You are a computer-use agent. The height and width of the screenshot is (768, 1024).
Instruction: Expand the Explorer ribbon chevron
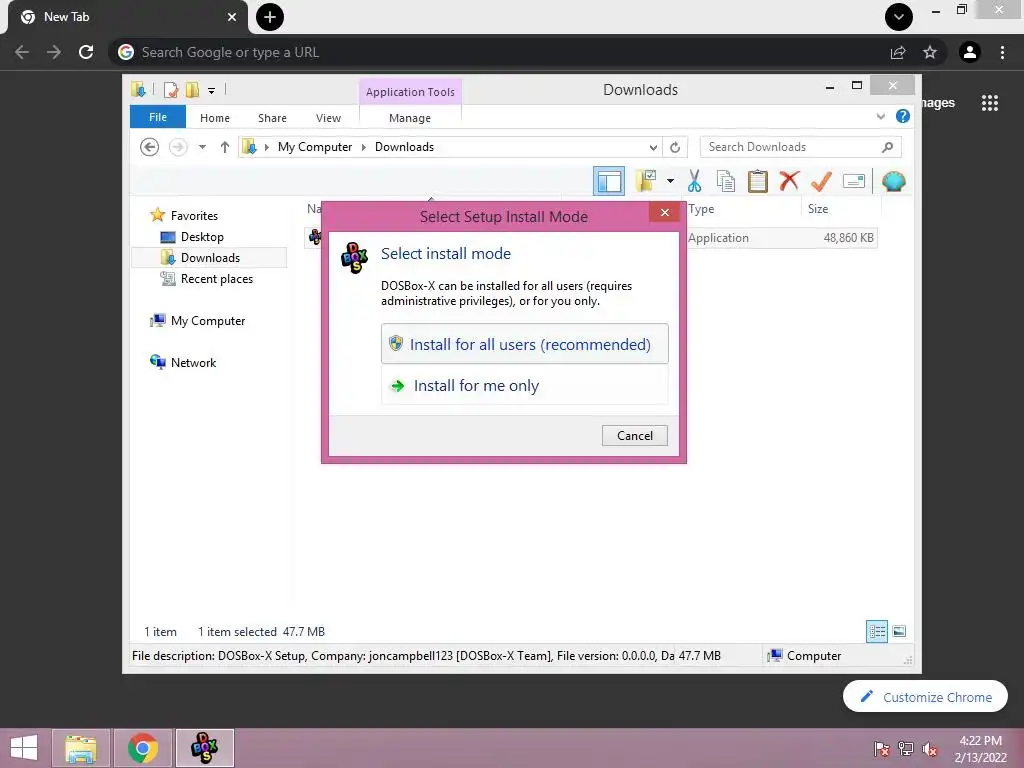coord(880,117)
